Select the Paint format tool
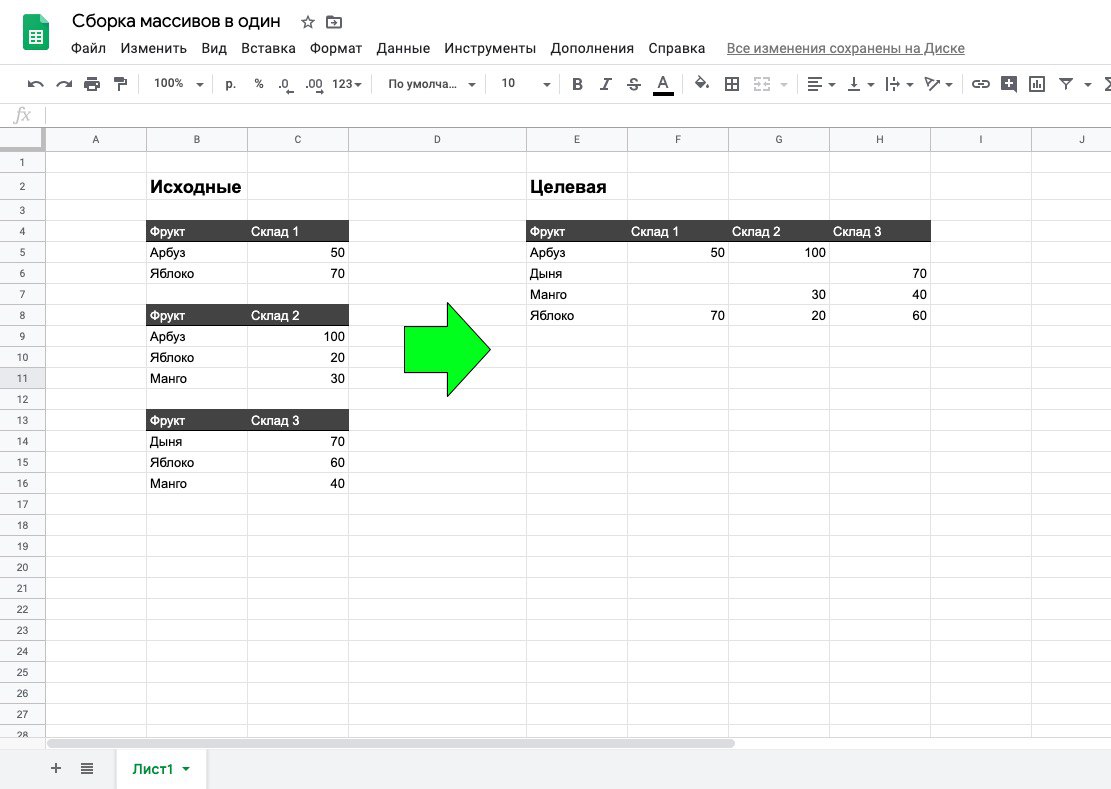Viewport: 1111px width, 789px height. (120, 84)
